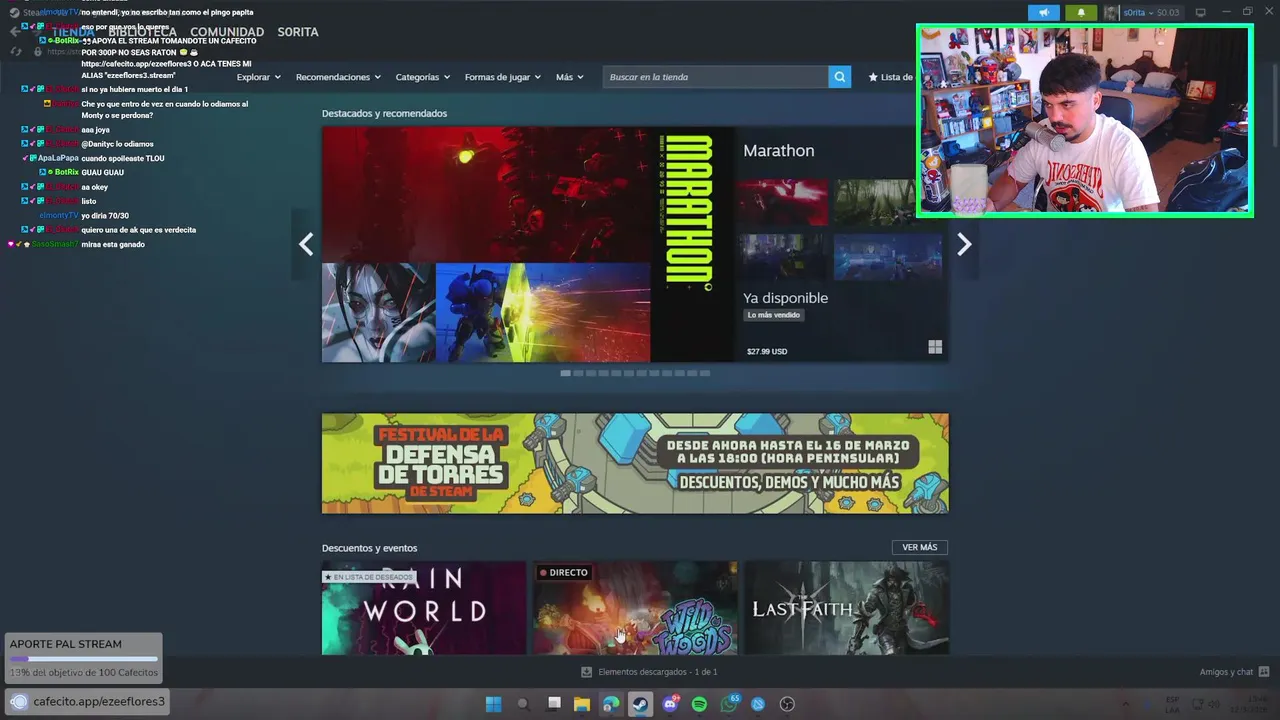Open the S0RITA profile tab
Viewport: 1280px width, 720px height.
point(298,32)
